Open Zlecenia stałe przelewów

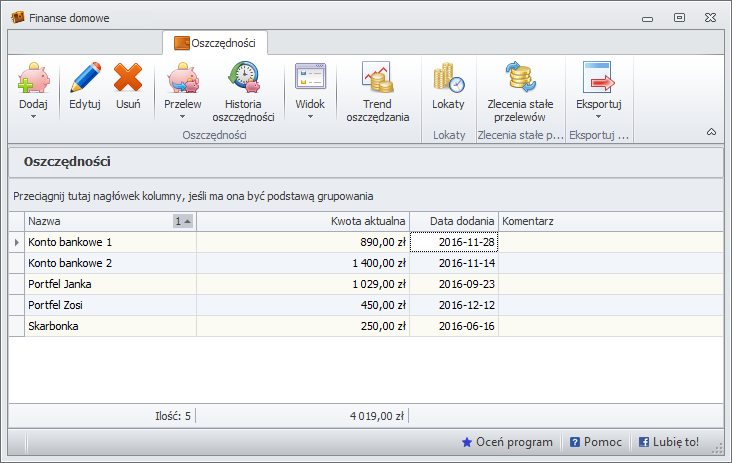pyautogui.click(x=522, y=78)
